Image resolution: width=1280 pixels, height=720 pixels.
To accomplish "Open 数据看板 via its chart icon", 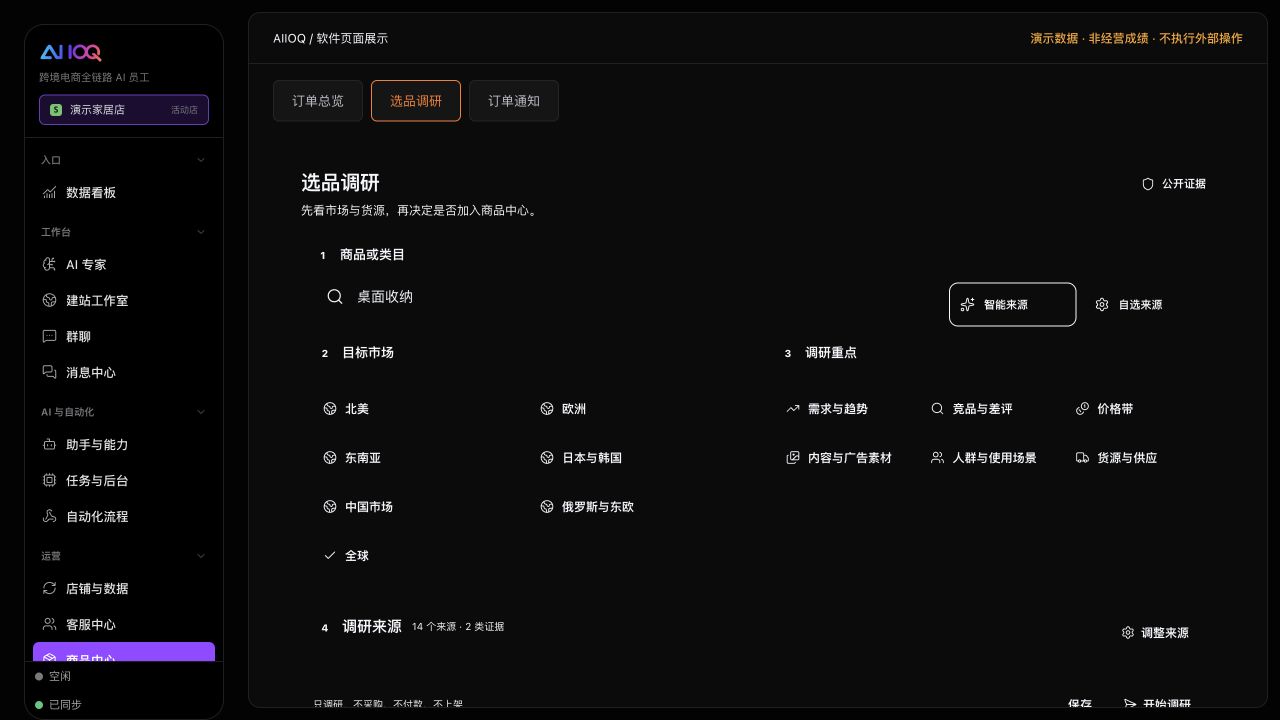I will point(49,193).
